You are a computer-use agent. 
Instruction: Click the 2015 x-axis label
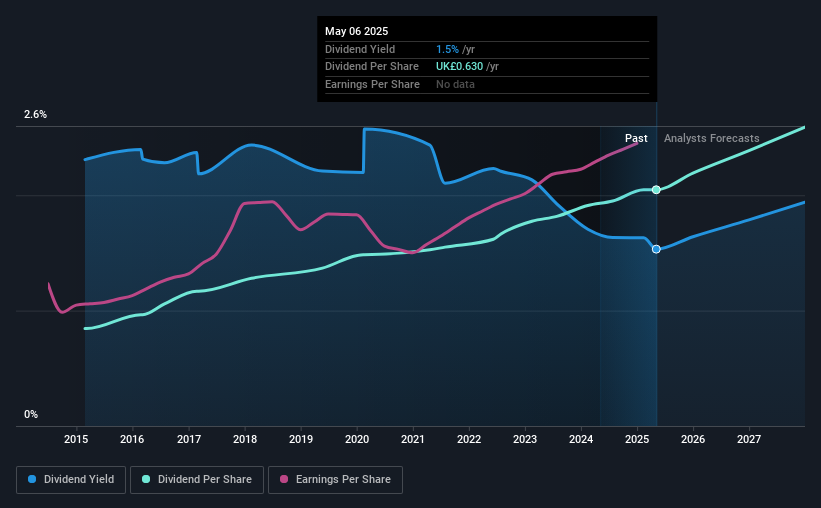click(x=76, y=439)
